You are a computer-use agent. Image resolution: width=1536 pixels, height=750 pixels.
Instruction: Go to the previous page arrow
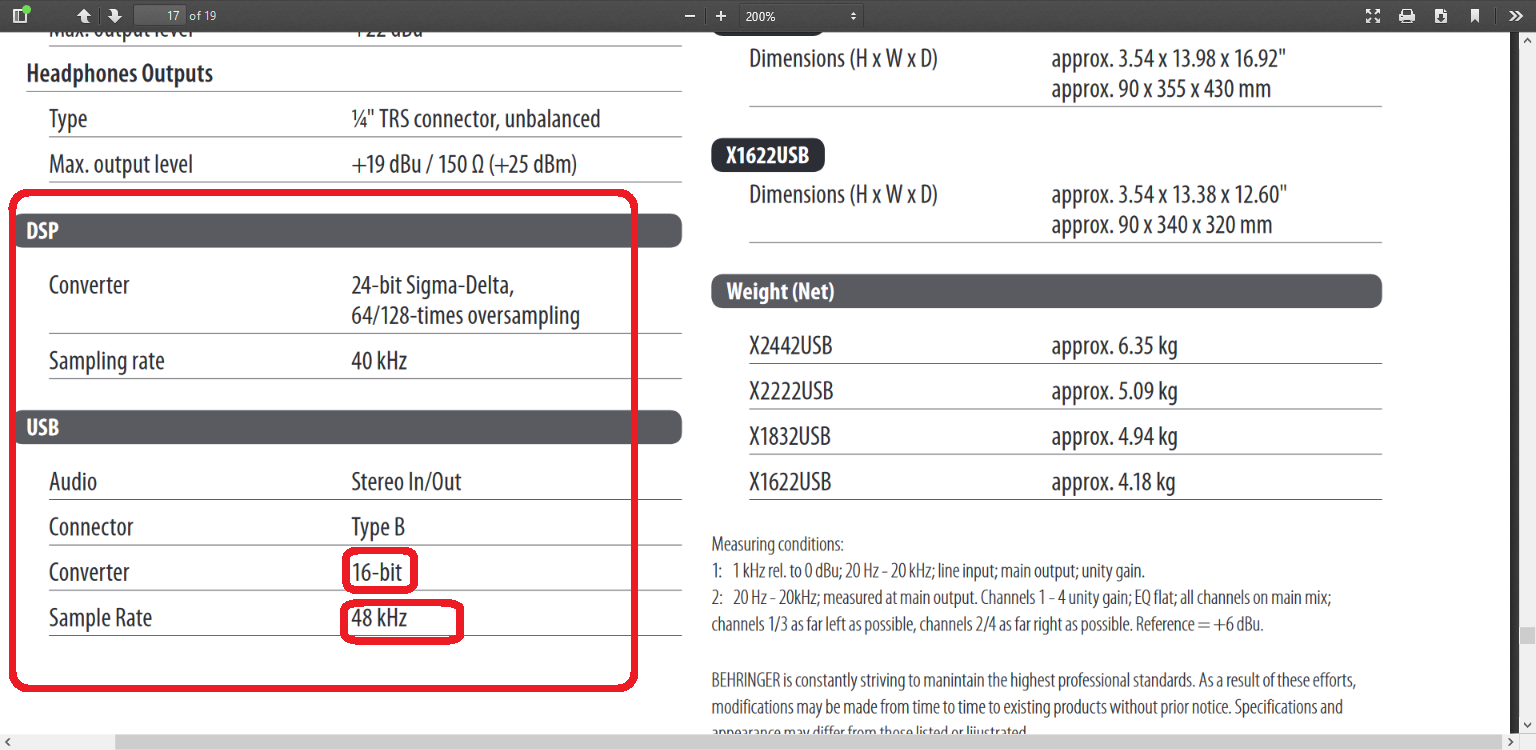[85, 15]
